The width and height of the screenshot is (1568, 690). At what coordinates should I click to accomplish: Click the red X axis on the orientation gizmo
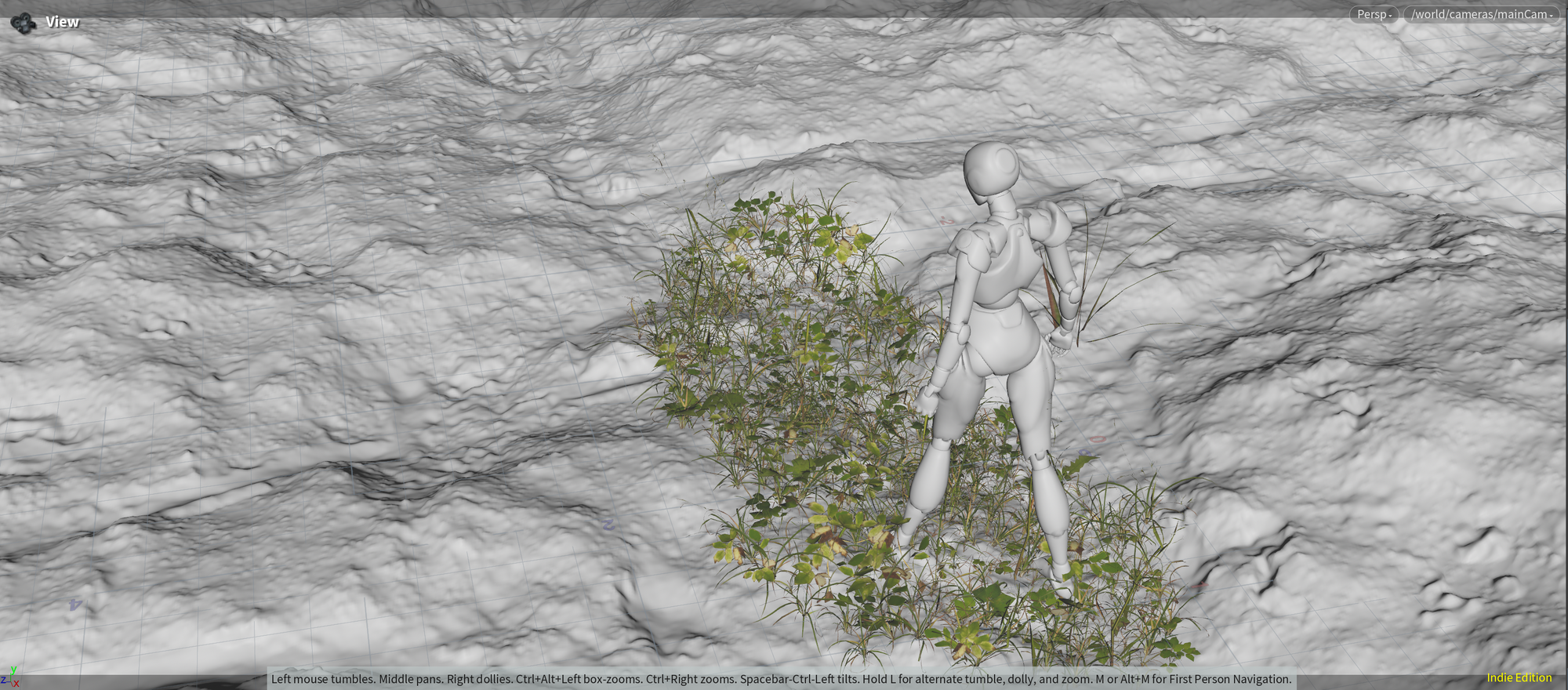click(16, 684)
